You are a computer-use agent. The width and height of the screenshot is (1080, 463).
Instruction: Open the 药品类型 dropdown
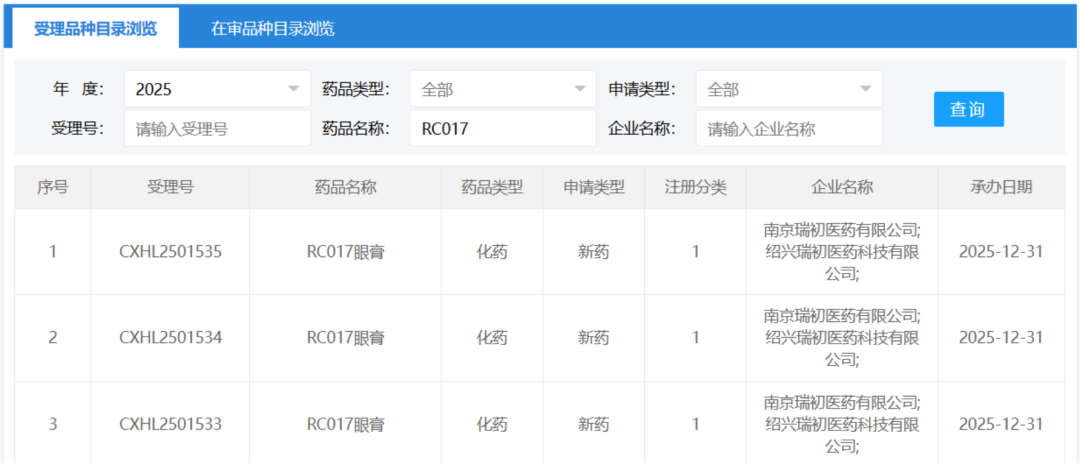click(x=502, y=89)
